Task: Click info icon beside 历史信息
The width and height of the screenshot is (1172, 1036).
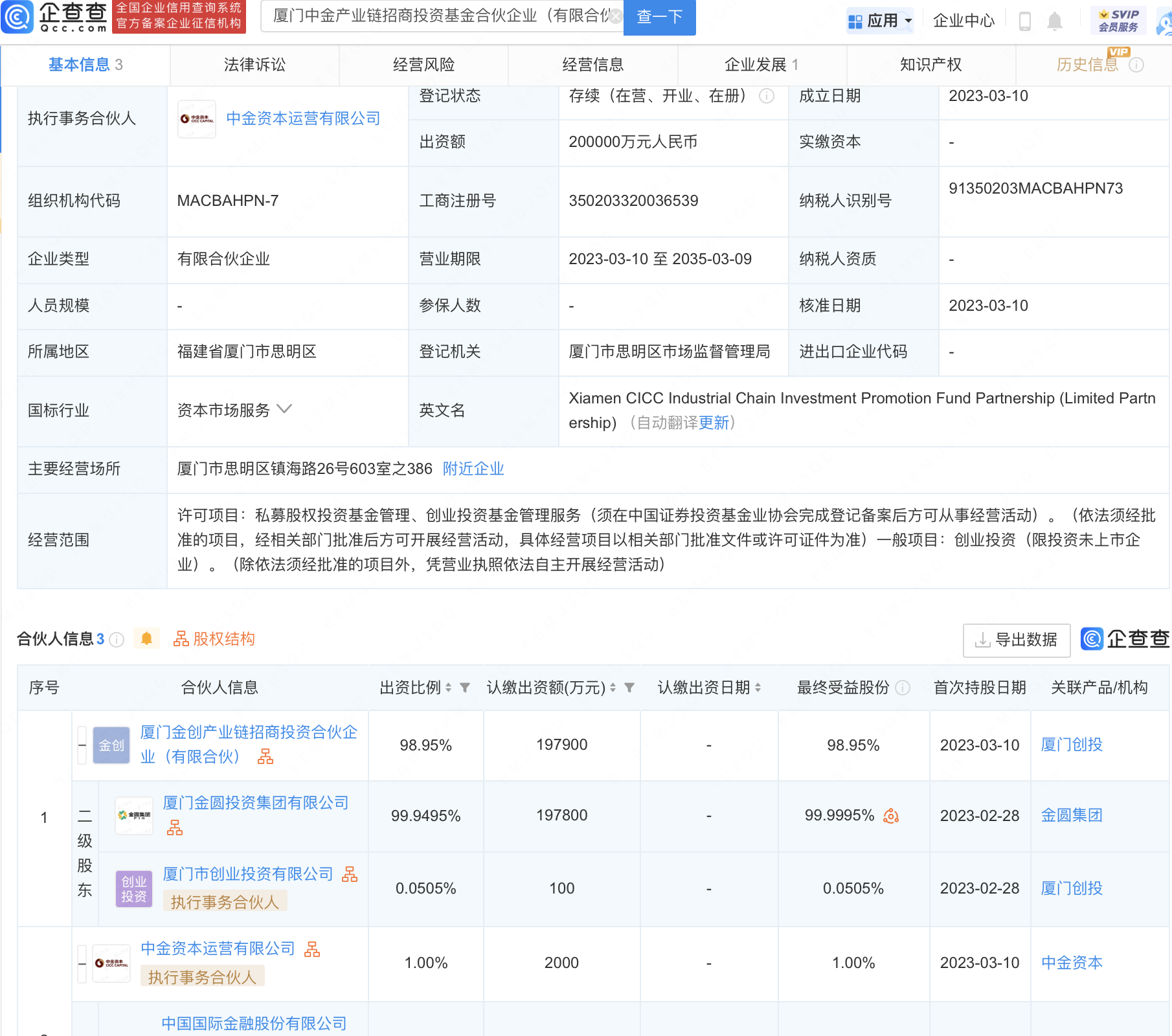Action: click(x=1136, y=65)
